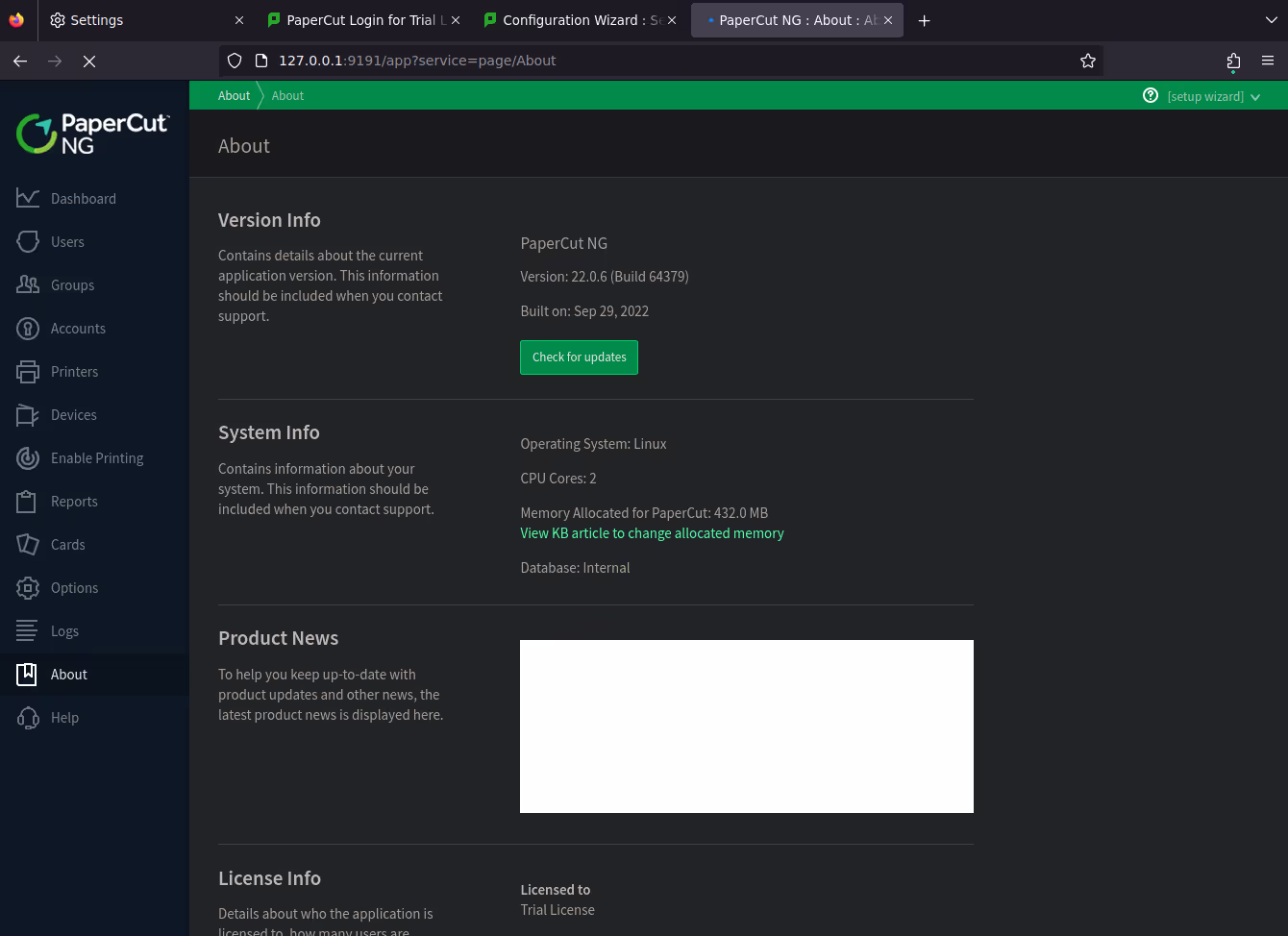Click Firefox logo in tab bar

pos(16,19)
